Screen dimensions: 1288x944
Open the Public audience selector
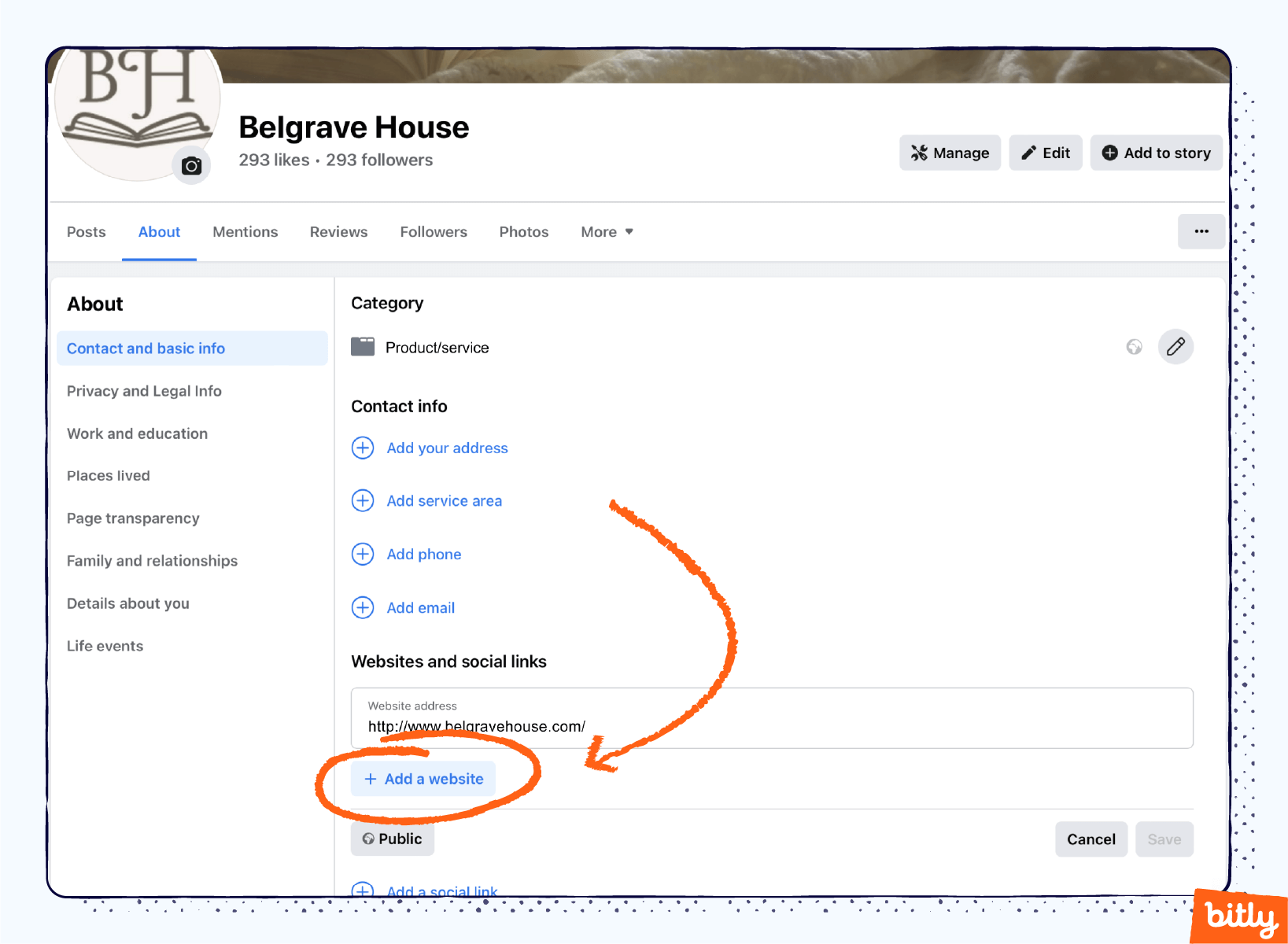[392, 839]
